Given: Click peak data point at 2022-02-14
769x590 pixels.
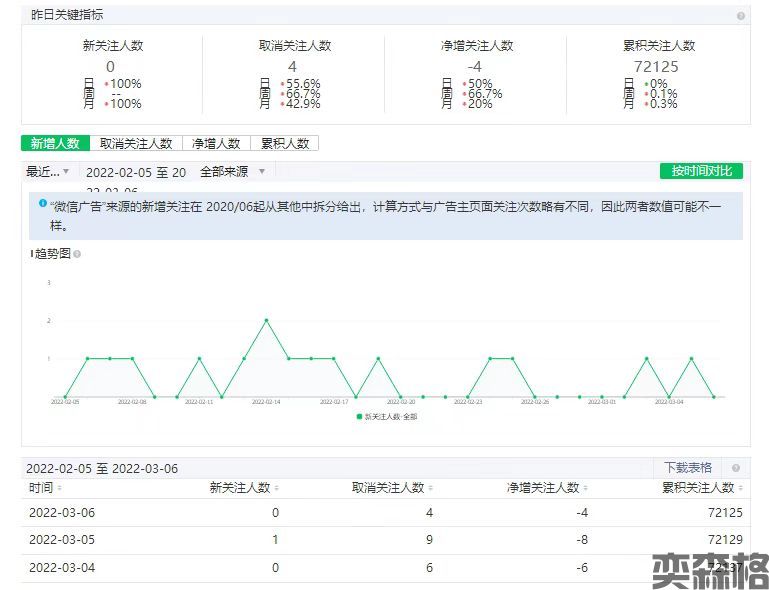Looking at the screenshot, I should pyautogui.click(x=266, y=320).
